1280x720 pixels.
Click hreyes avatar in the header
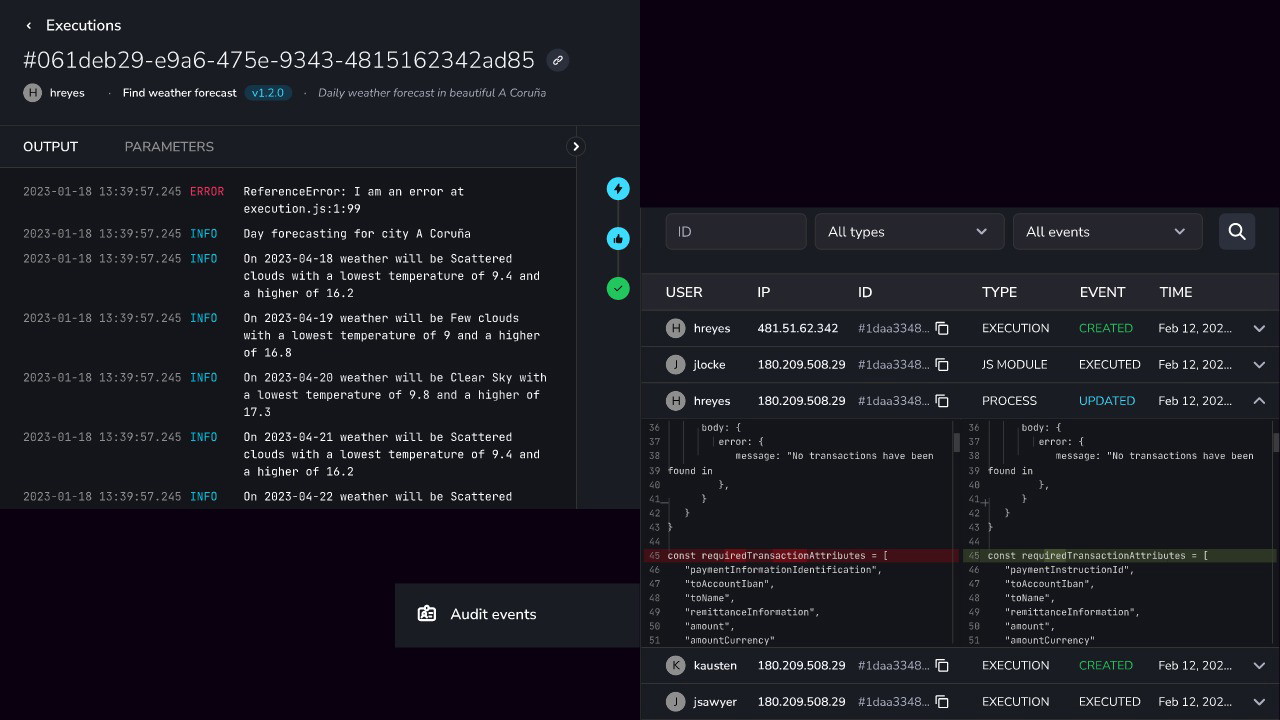click(x=32, y=92)
